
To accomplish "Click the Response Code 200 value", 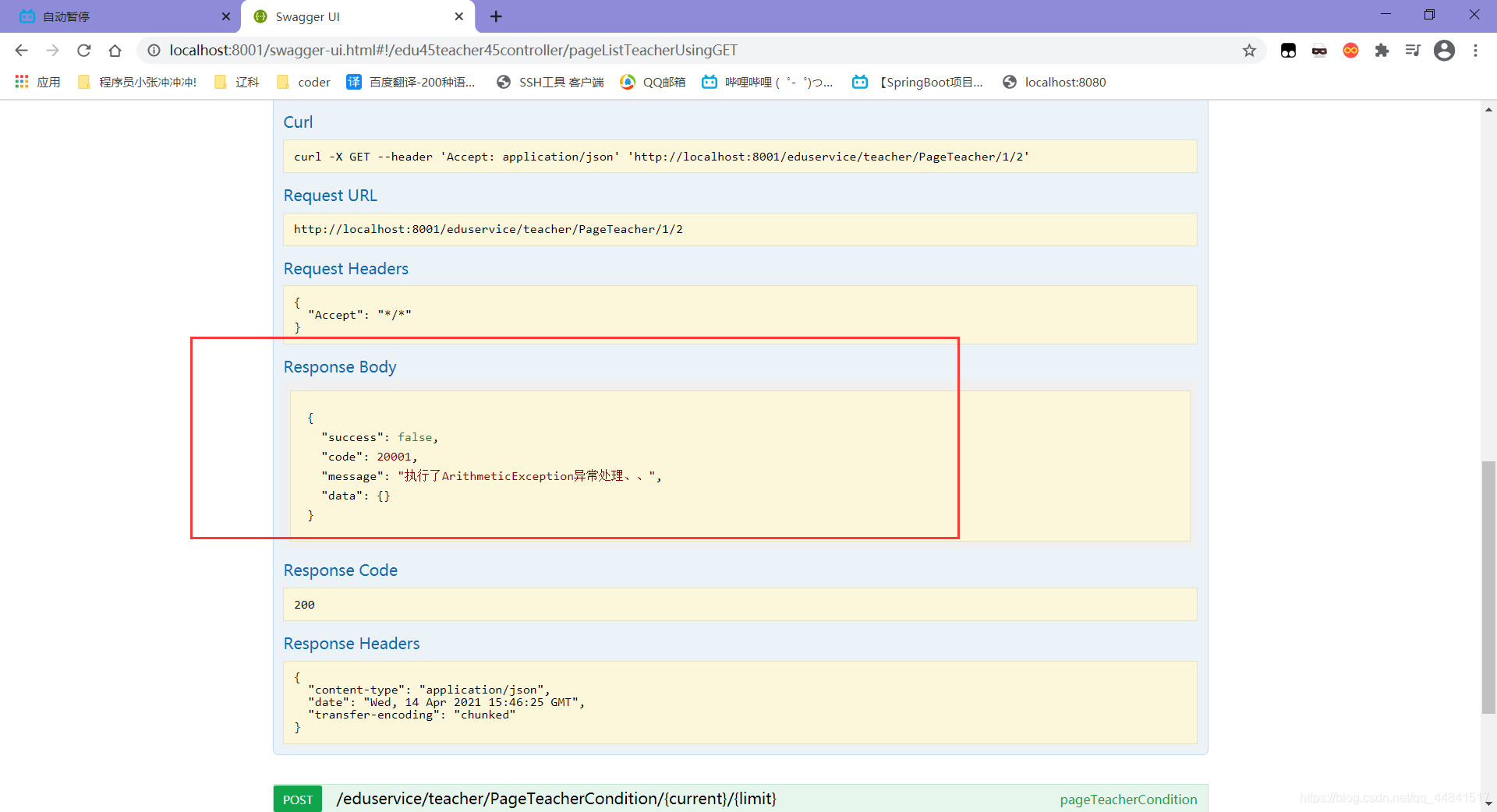I will pos(304,605).
